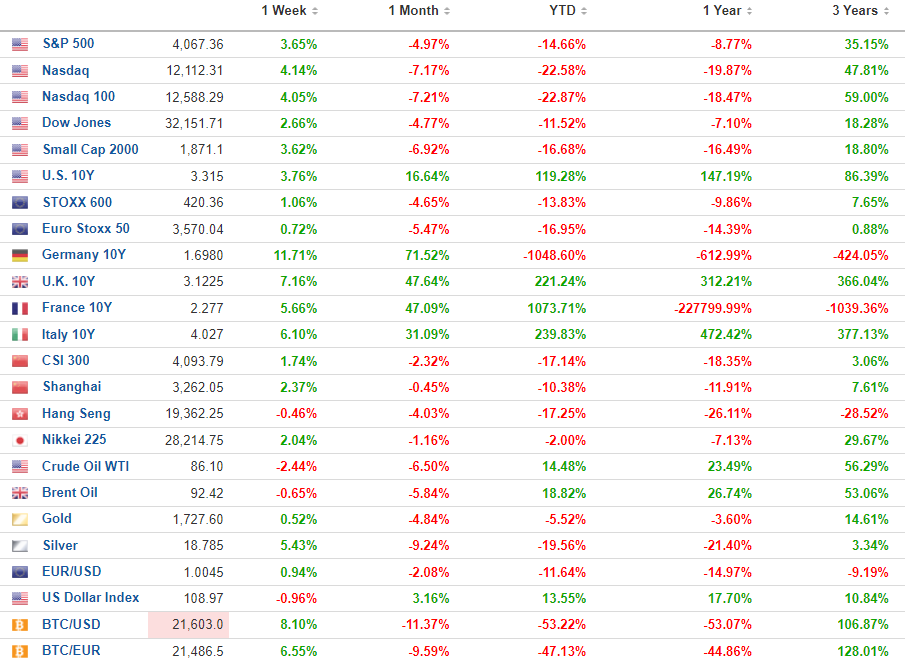
Task: Open the BTC/EUR pair link
Action: [71, 651]
